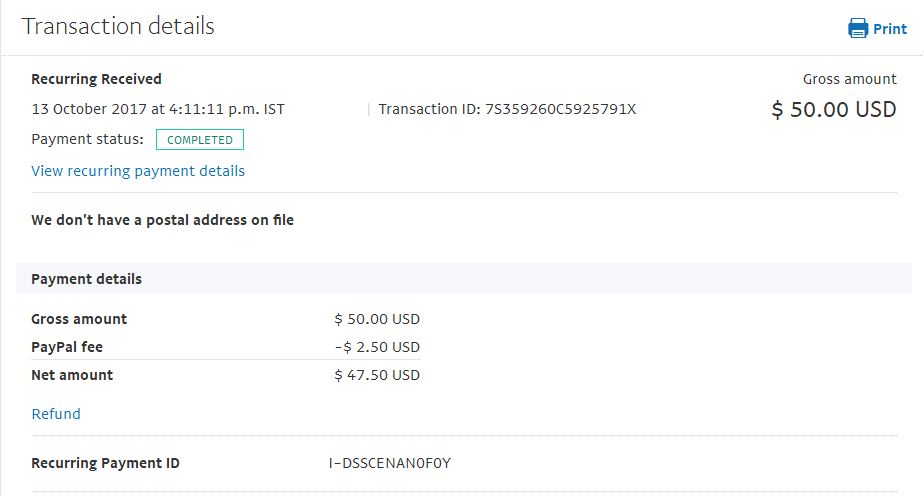Click recurring payment ID value I-DSSCENAN0F0Y
Image resolution: width=924 pixels, height=497 pixels.
pos(390,463)
